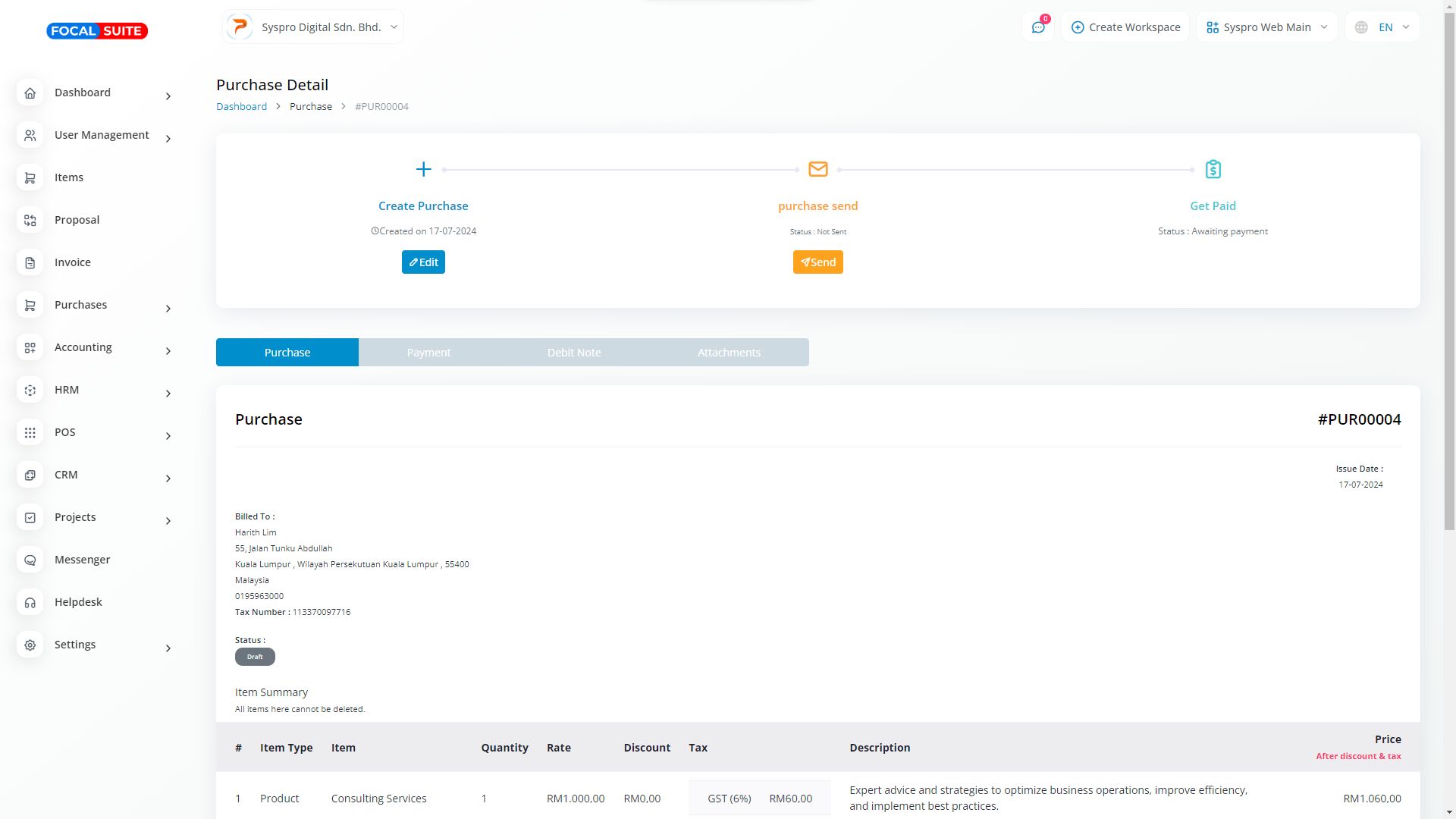
Task: Click the Dashboard breadcrumb link
Action: [x=241, y=106]
